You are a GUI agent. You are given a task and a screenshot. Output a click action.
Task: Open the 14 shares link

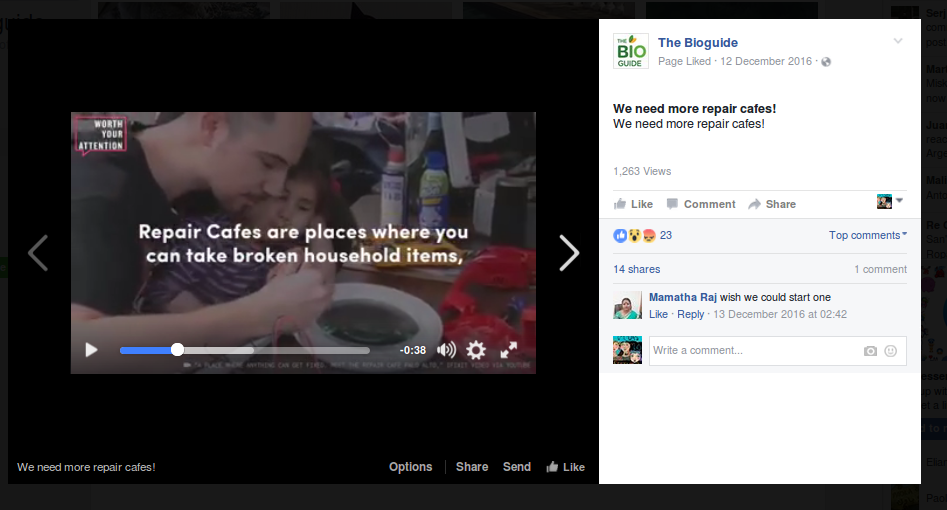[636, 269]
